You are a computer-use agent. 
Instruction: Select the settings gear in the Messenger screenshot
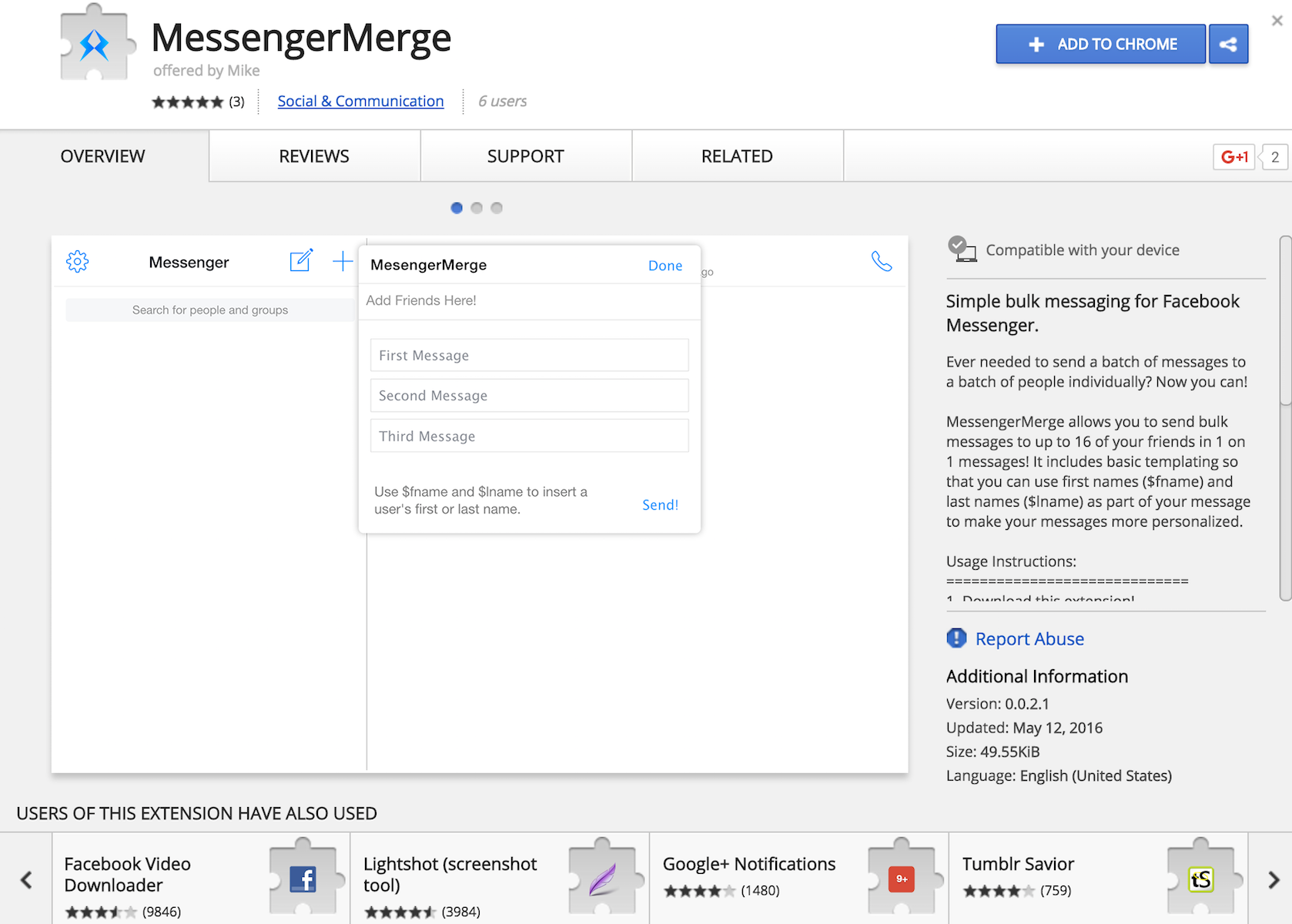click(77, 262)
